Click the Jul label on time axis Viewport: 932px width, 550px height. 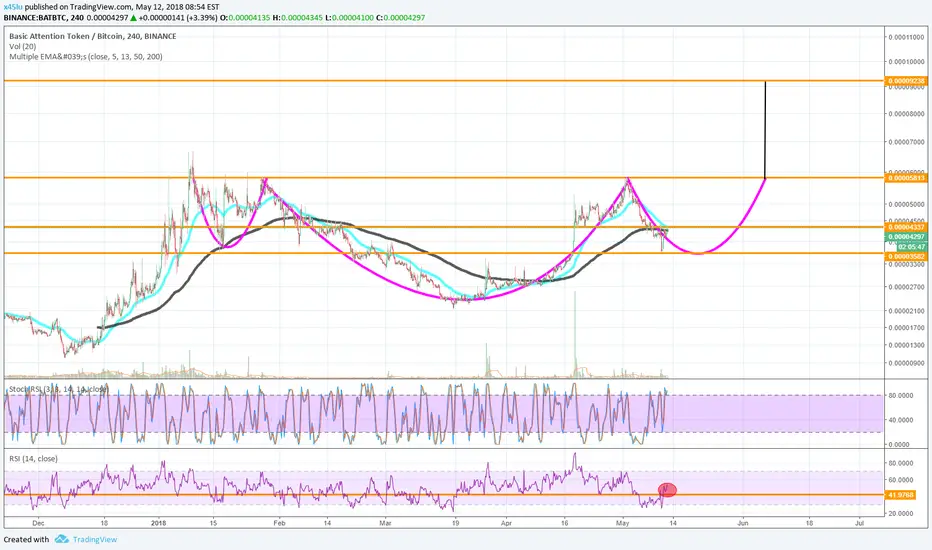coord(859,523)
